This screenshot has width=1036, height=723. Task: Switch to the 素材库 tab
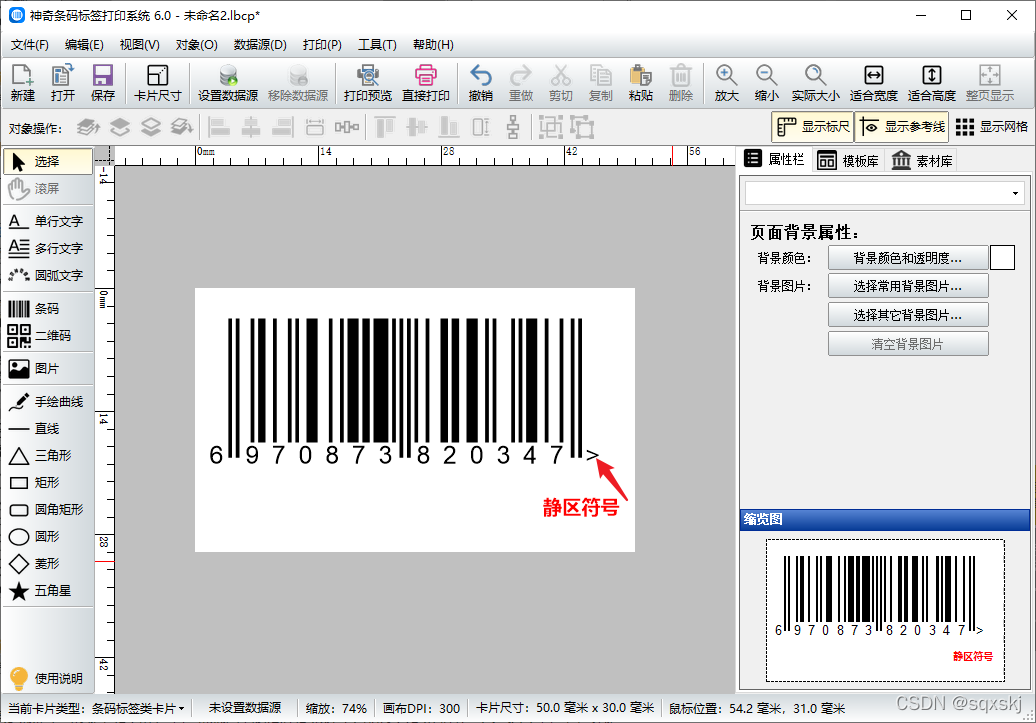[x=922, y=161]
